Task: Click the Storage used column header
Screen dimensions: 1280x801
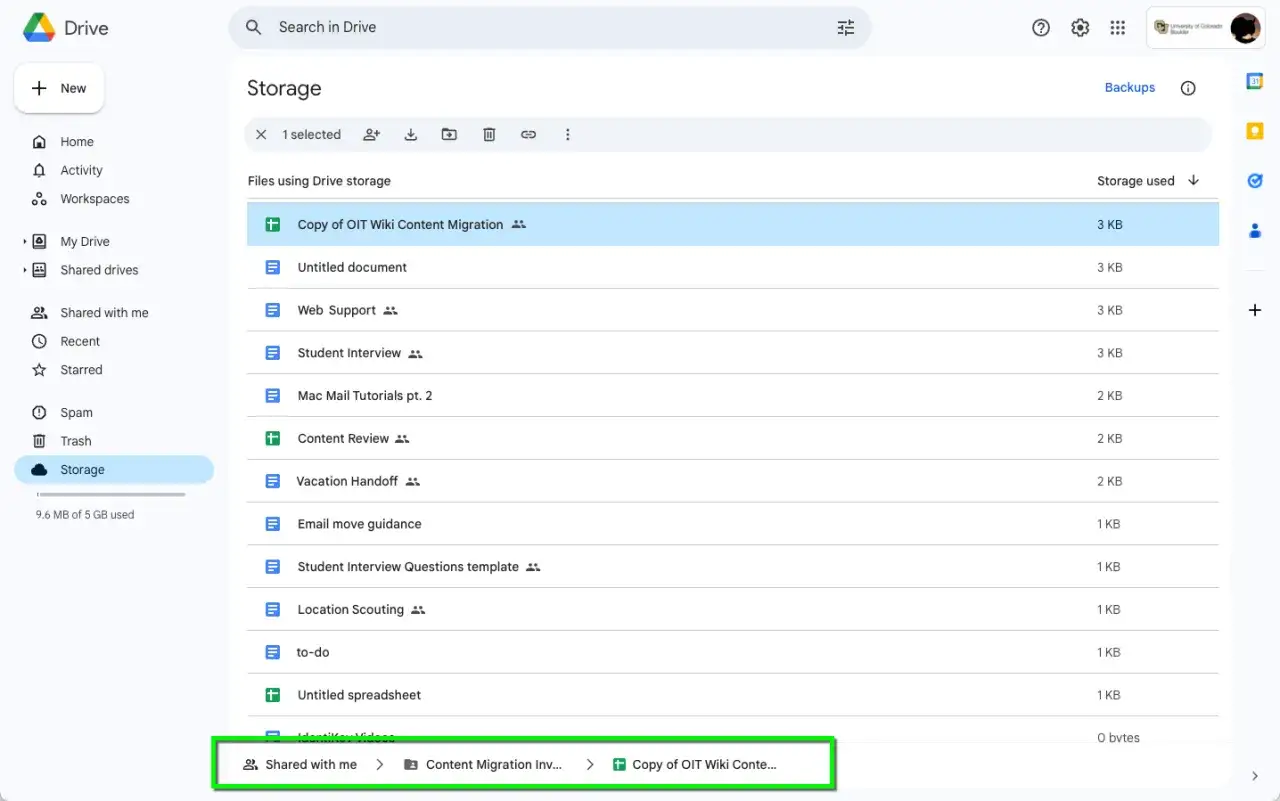Action: tap(1136, 181)
